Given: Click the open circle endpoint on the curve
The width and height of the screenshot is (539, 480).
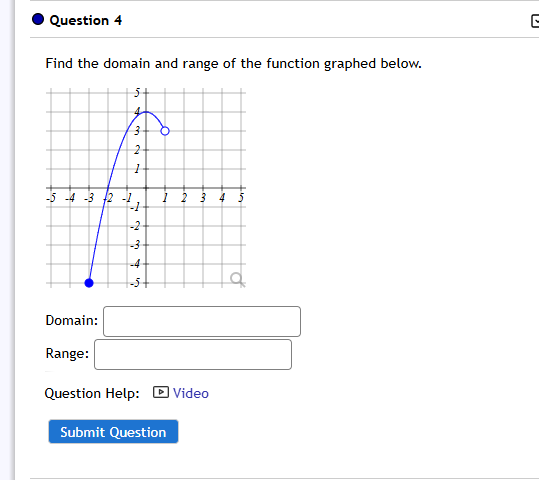Looking at the screenshot, I should (x=165, y=131).
